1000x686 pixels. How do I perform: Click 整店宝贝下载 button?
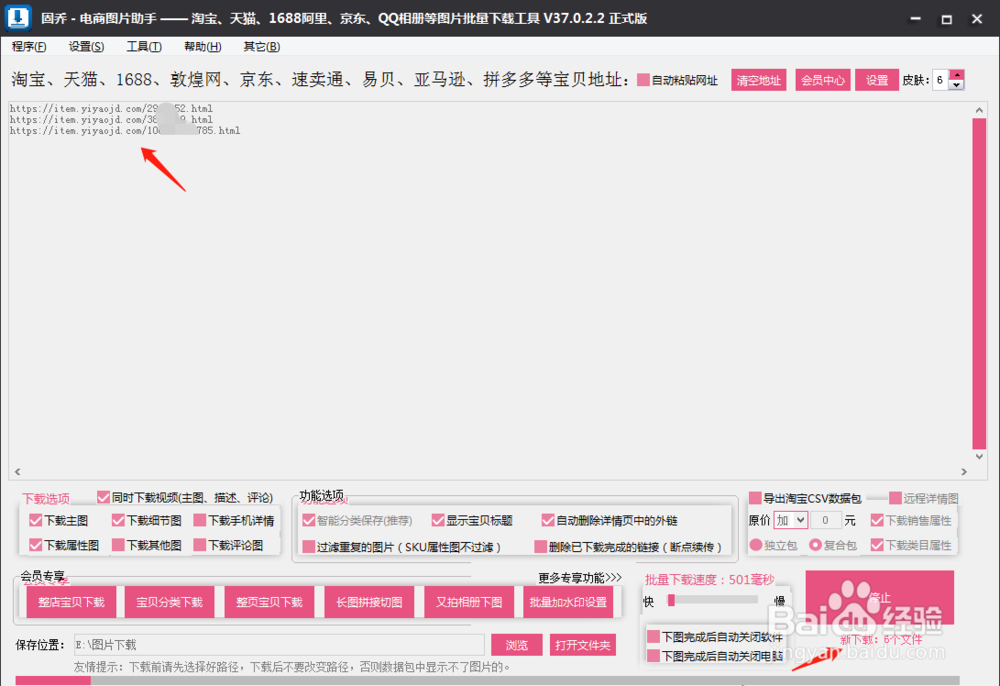click(x=71, y=602)
